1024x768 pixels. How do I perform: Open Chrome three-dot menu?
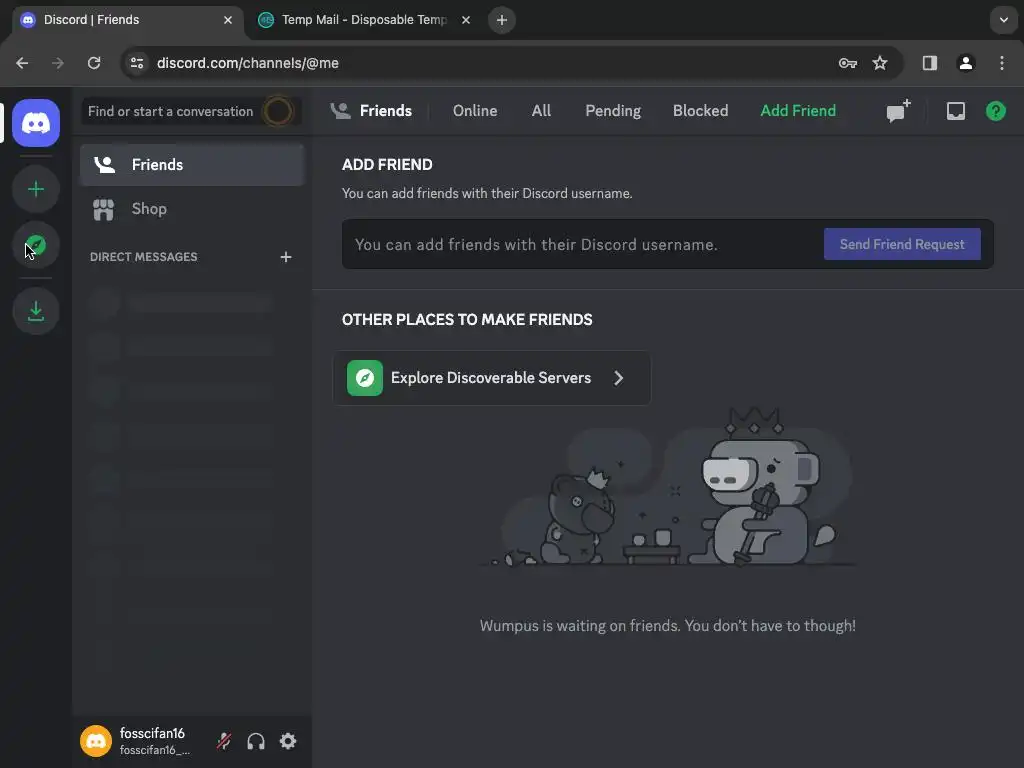coord(1002,63)
